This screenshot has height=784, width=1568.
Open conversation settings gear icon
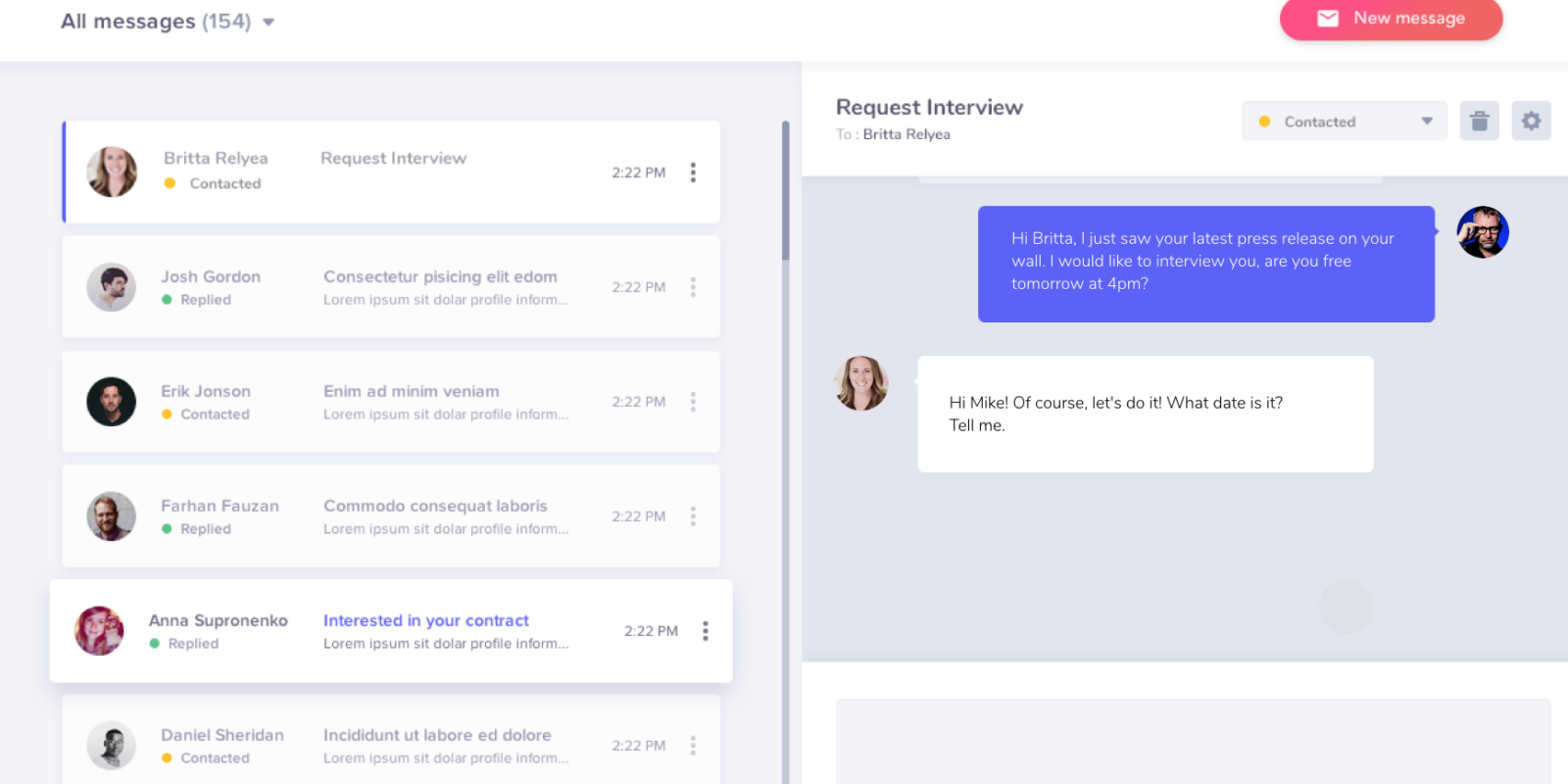pyautogui.click(x=1531, y=122)
